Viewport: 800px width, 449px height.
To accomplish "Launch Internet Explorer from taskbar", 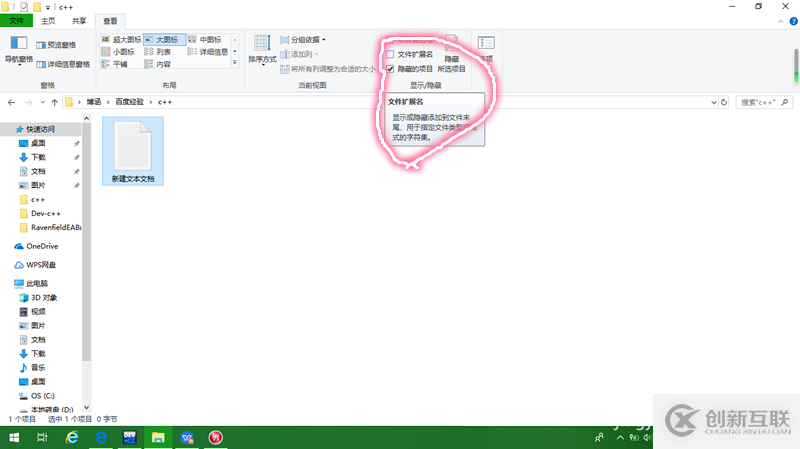I will [x=72, y=437].
